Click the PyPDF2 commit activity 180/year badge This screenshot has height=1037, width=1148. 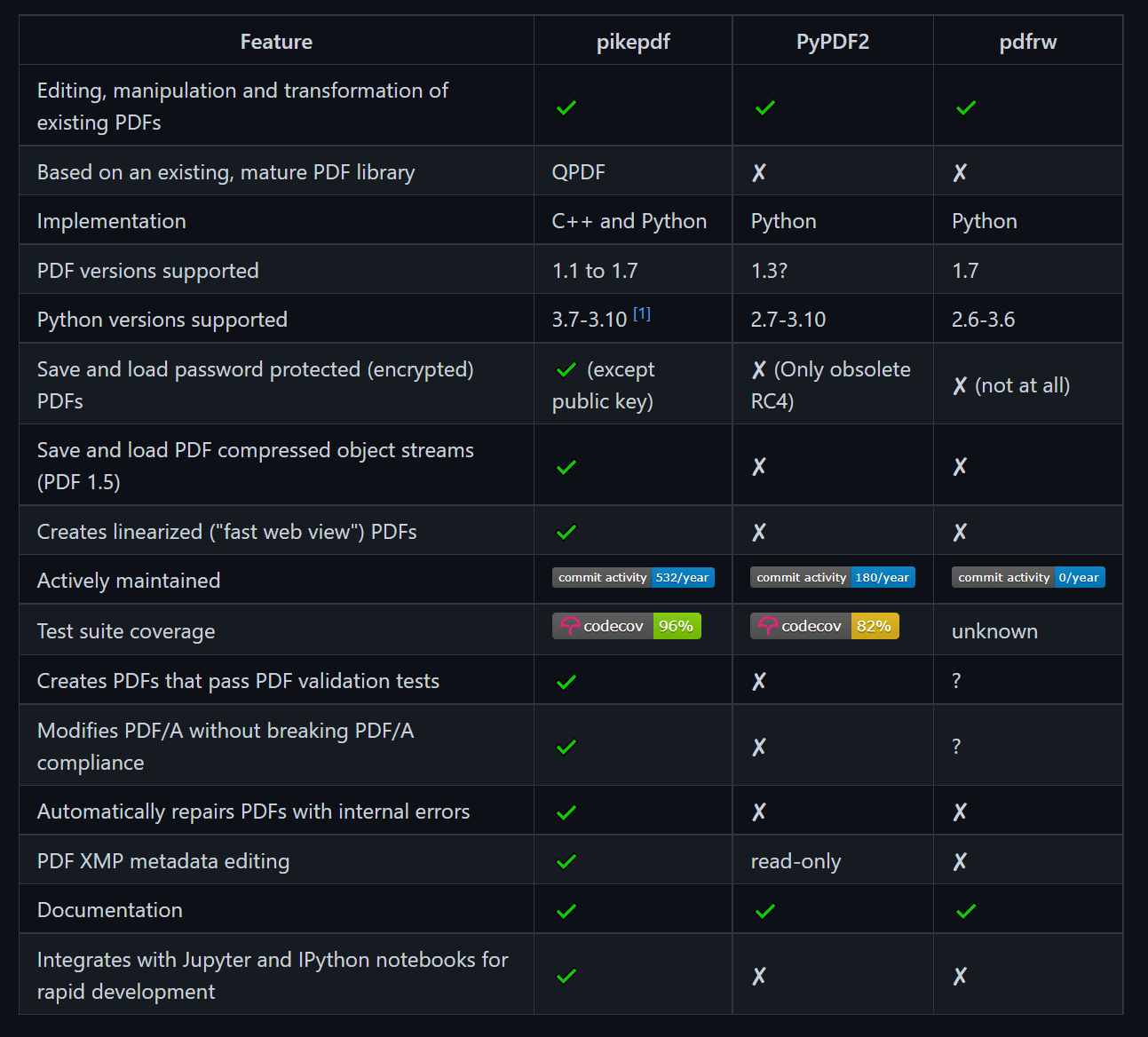(x=833, y=577)
